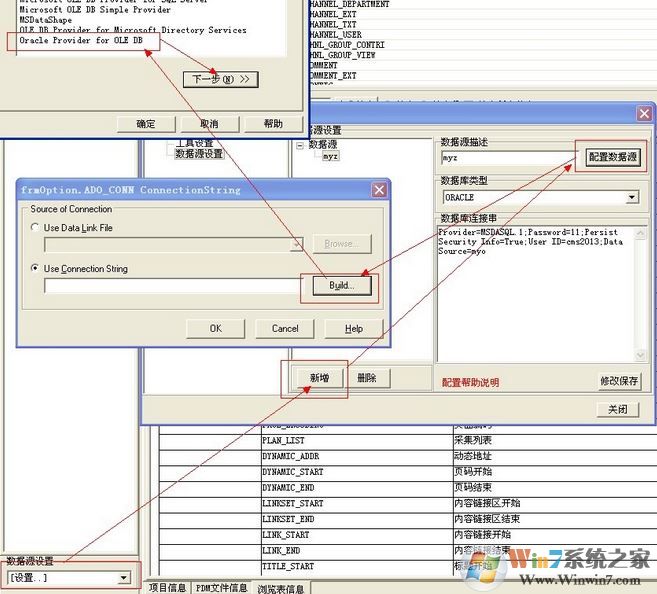
Task: Click 删除 to delete the data source
Action: 367,378
